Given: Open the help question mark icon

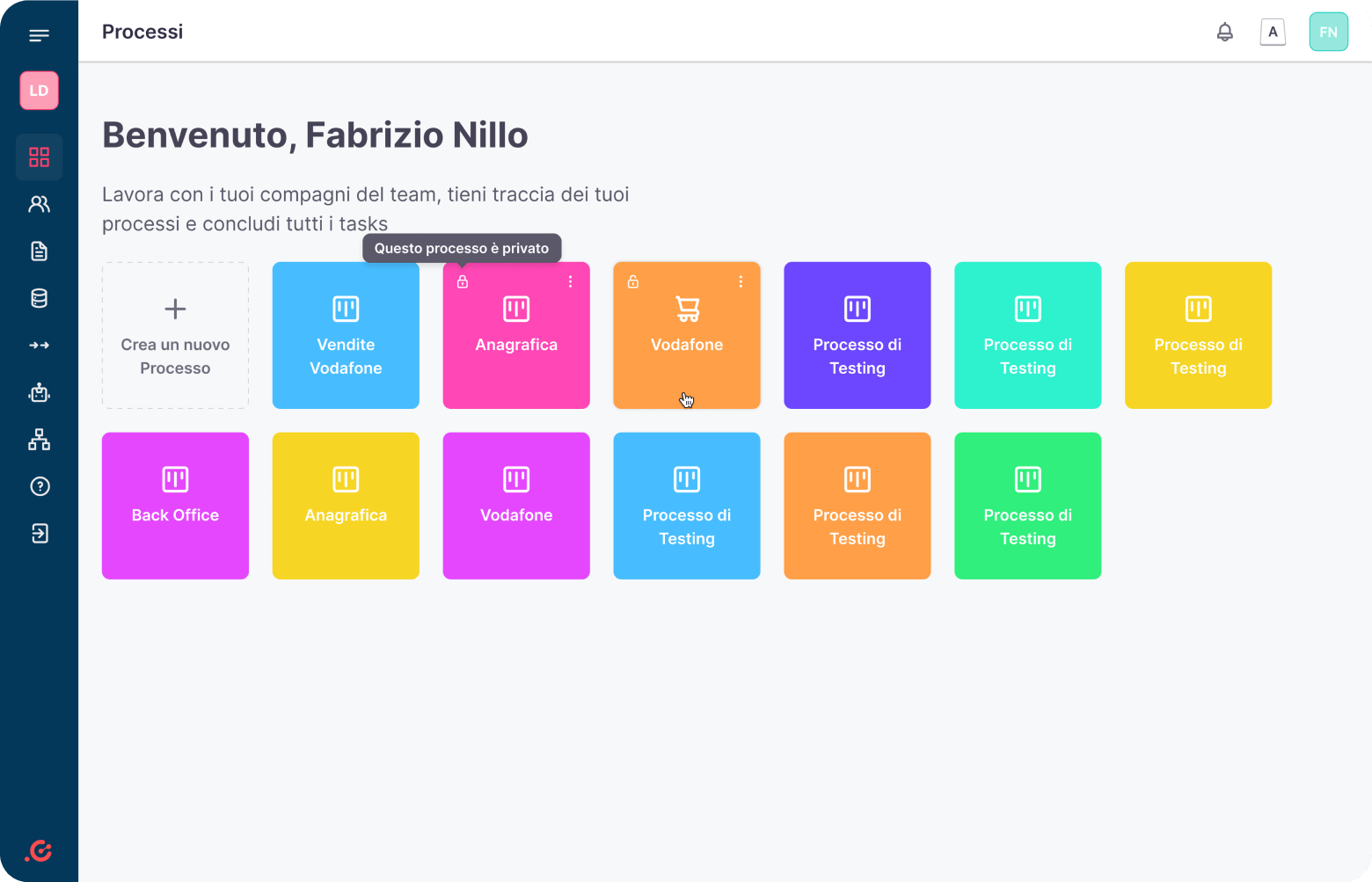Looking at the screenshot, I should click(39, 486).
